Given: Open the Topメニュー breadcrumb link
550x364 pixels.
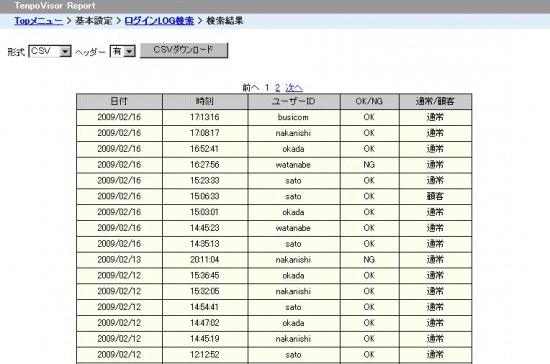Looking at the screenshot, I should point(39,21).
